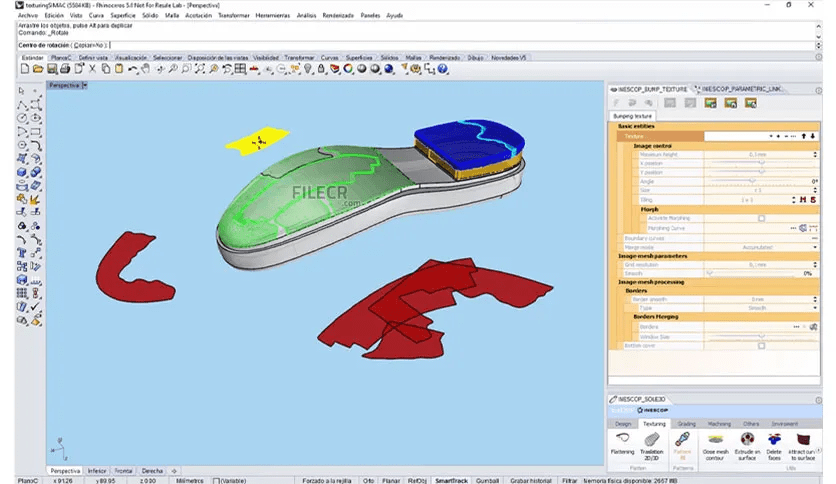Toggle the Bottom cover checkbox
The image size is (836, 484).
[x=761, y=345]
